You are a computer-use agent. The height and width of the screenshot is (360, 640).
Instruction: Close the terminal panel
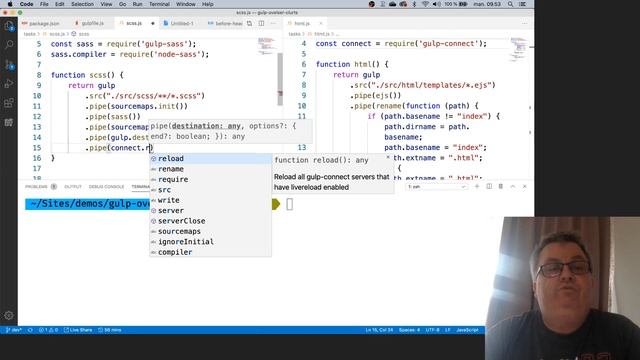tap(524, 187)
